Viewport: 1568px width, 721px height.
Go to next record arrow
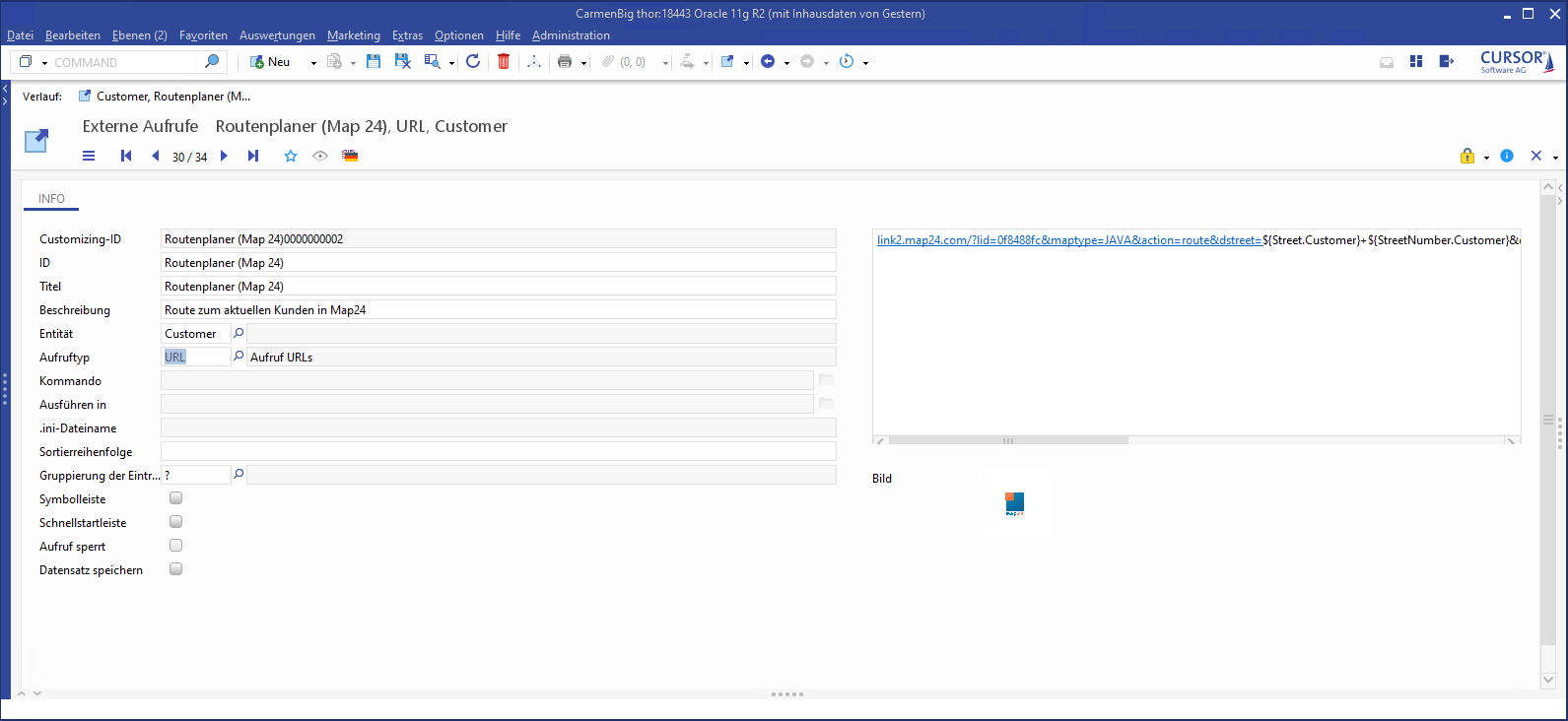(x=225, y=156)
